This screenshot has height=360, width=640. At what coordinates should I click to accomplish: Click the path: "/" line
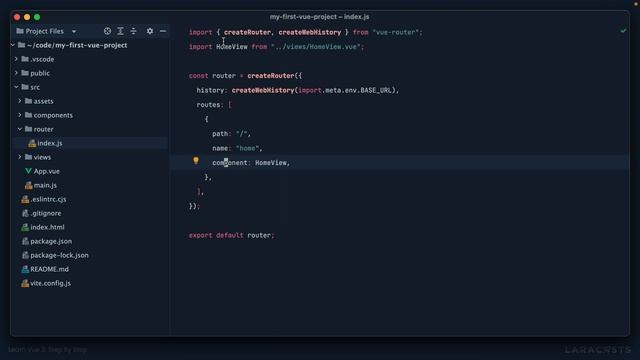pos(231,134)
